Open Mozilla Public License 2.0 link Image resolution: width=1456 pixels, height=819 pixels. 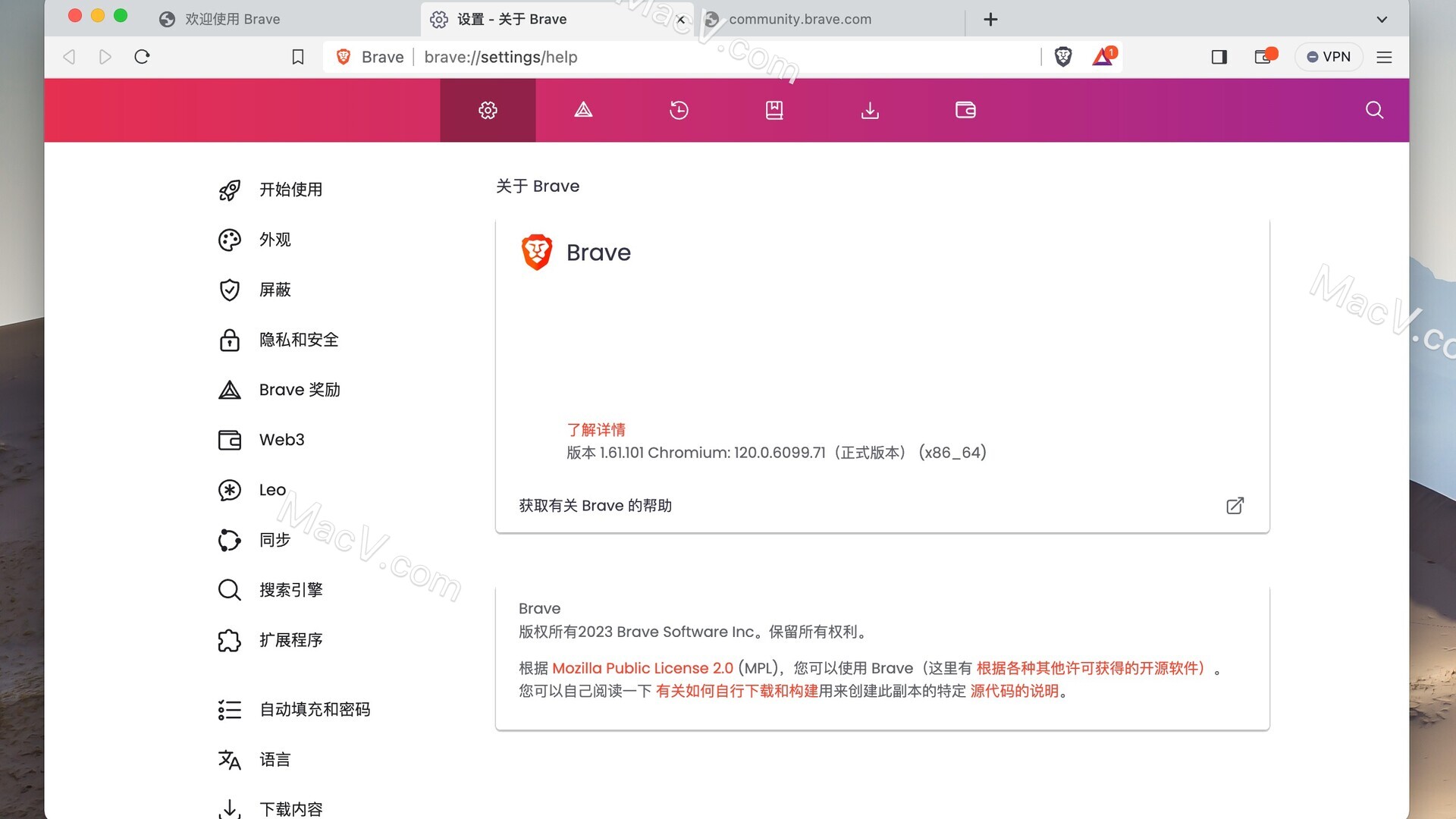pos(642,668)
